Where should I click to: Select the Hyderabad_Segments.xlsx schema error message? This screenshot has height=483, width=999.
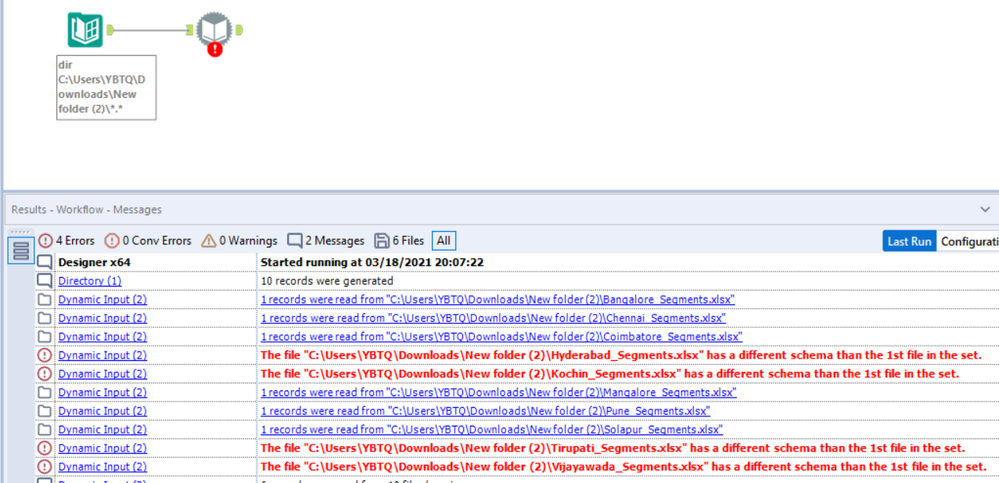(622, 355)
